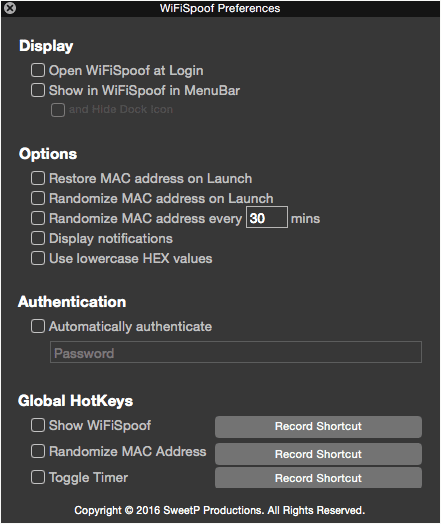The width and height of the screenshot is (441, 524).
Task: Click the mins label after interval field
Action: click(305, 219)
